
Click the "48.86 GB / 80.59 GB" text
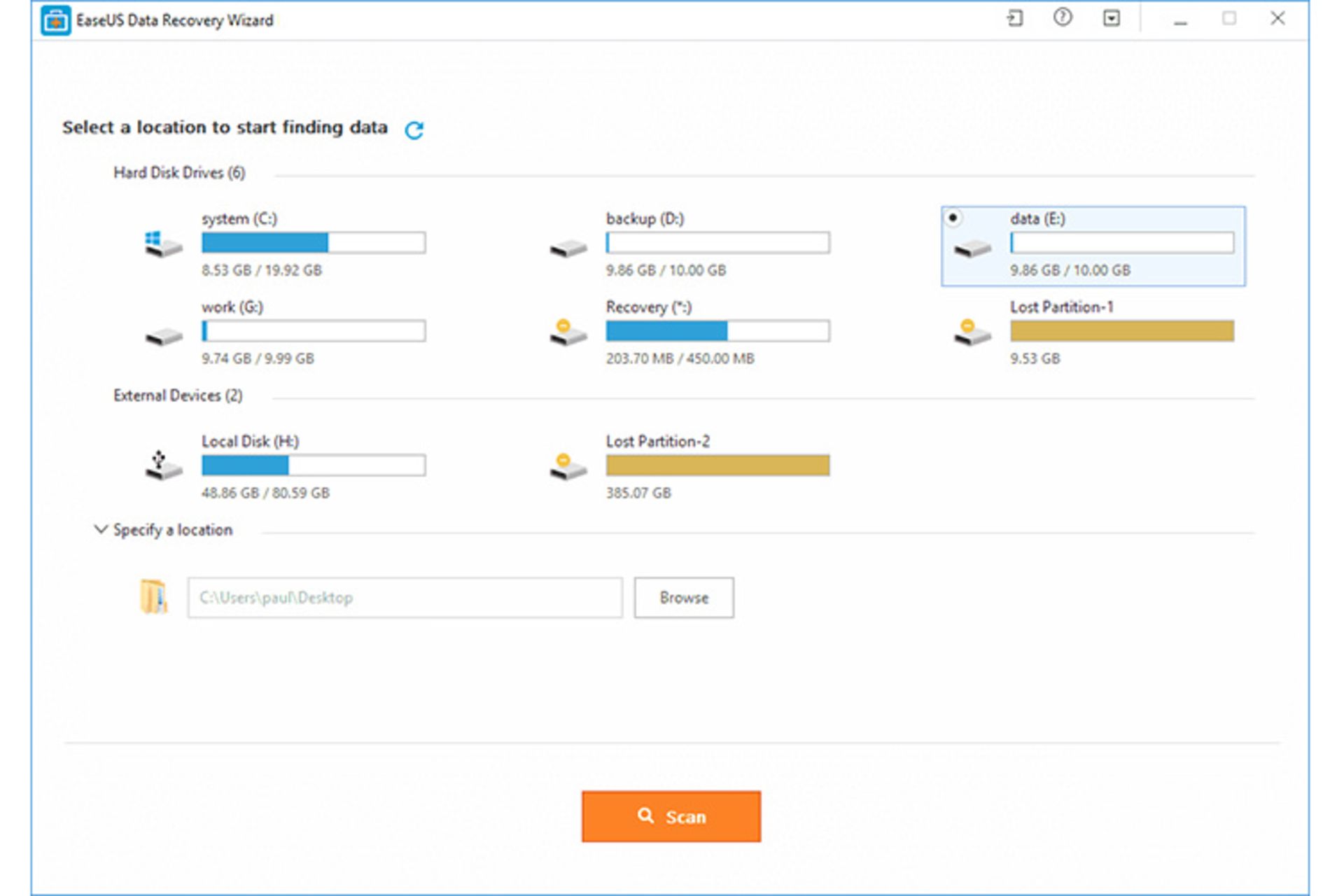265,493
